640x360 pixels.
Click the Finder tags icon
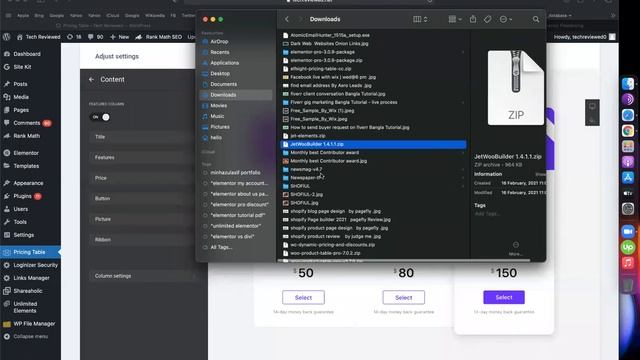[487, 19]
